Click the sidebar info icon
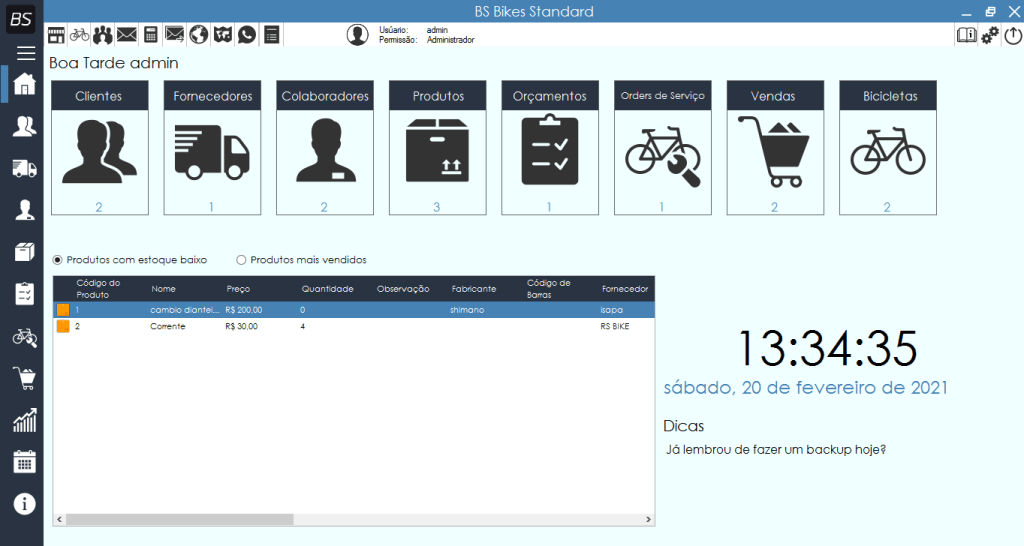Screen dimensions: 1024x546 pyautogui.click(x=25, y=503)
